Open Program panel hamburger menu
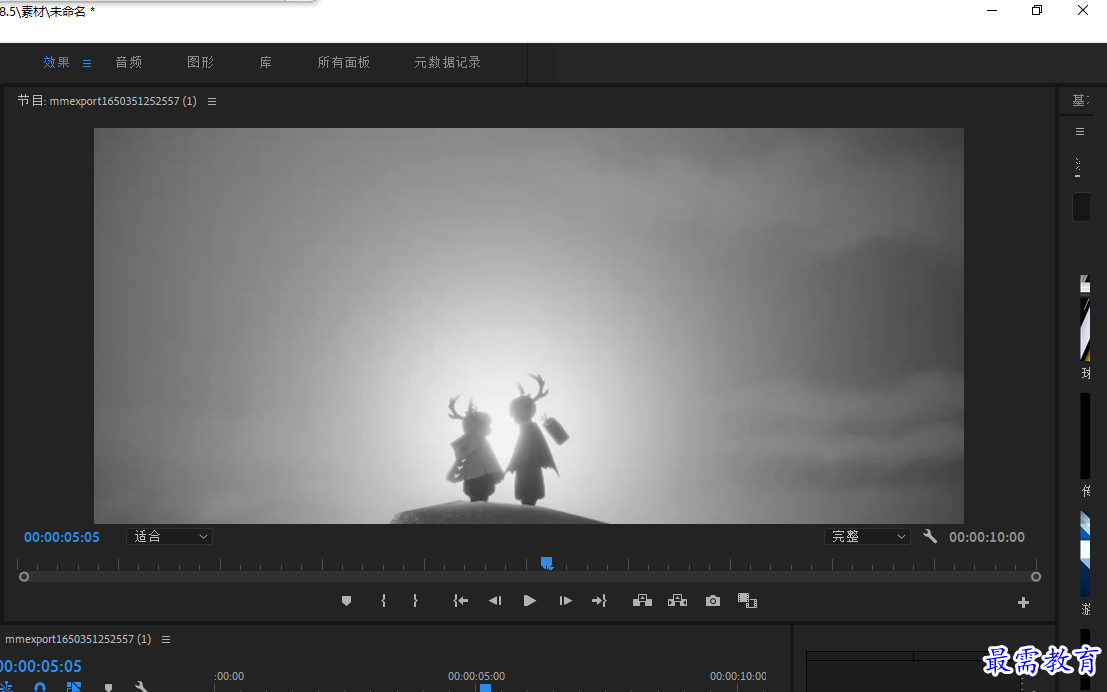 pyautogui.click(x=212, y=102)
